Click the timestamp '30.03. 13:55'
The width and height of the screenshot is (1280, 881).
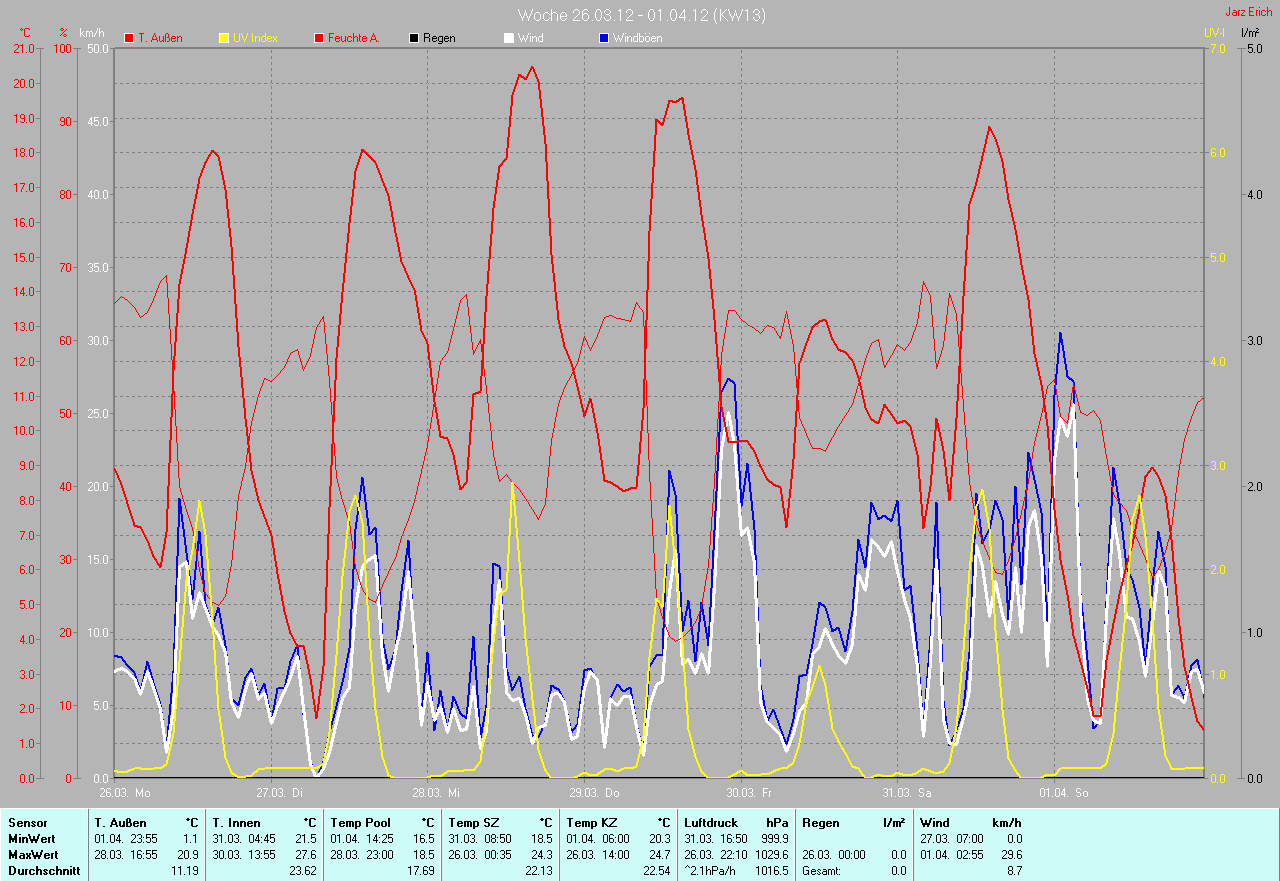(244, 855)
